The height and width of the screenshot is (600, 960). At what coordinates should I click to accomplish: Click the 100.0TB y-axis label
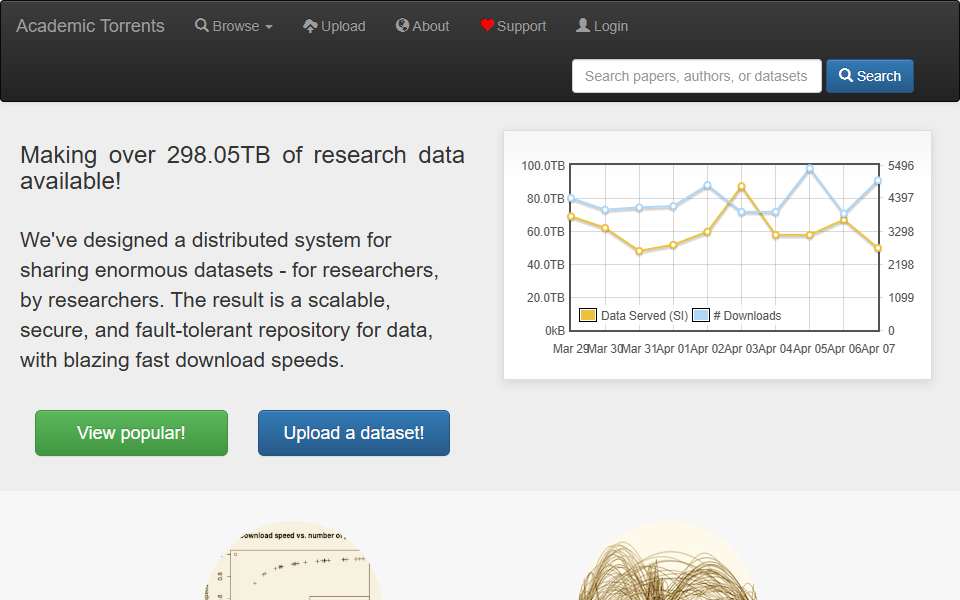point(543,166)
